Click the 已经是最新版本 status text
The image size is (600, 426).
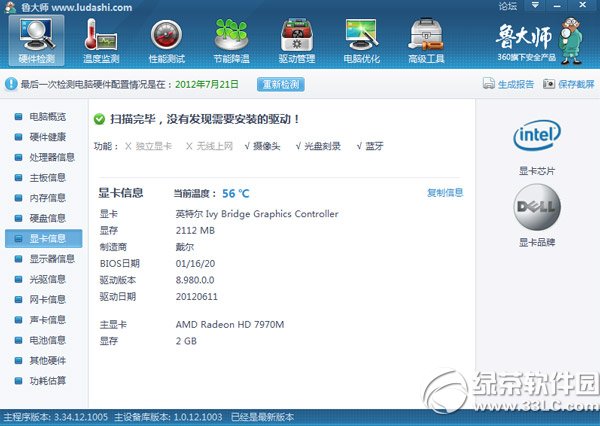pos(262,417)
